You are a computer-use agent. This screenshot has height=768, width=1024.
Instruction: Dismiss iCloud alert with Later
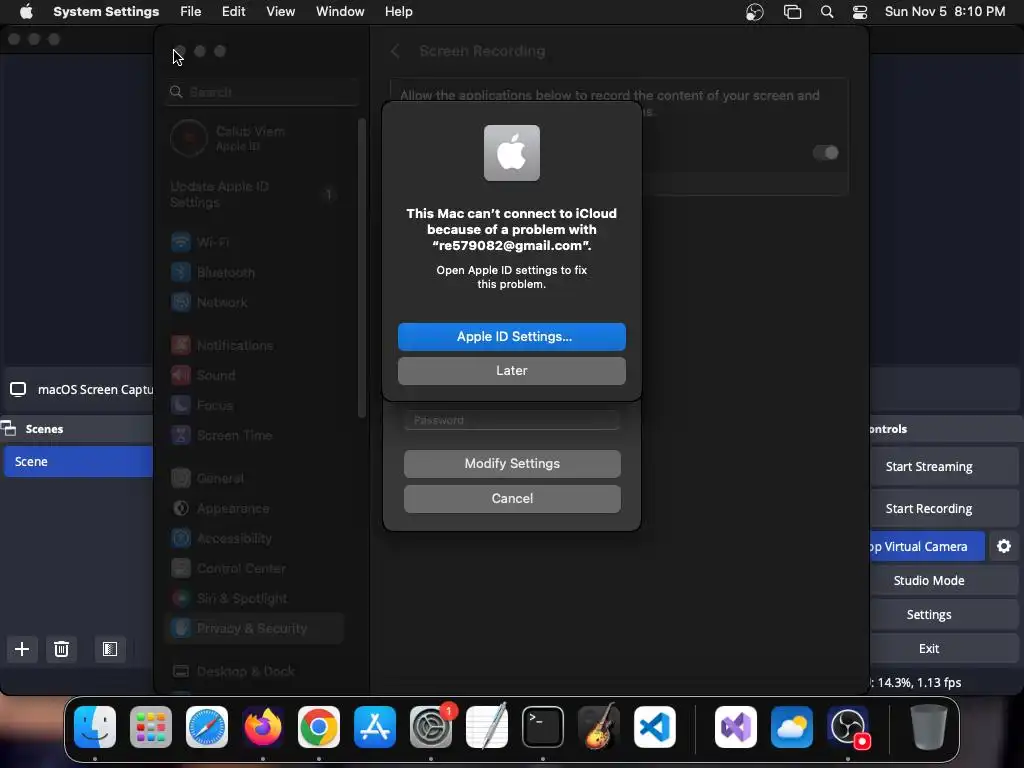(x=512, y=371)
